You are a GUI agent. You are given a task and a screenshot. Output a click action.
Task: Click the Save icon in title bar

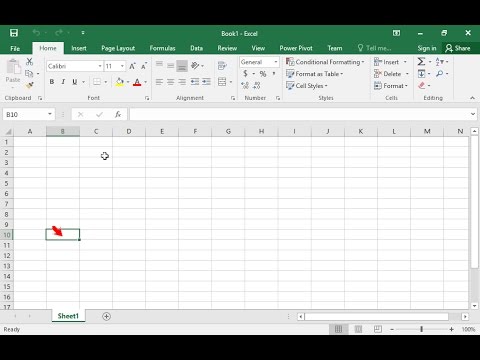point(14,33)
